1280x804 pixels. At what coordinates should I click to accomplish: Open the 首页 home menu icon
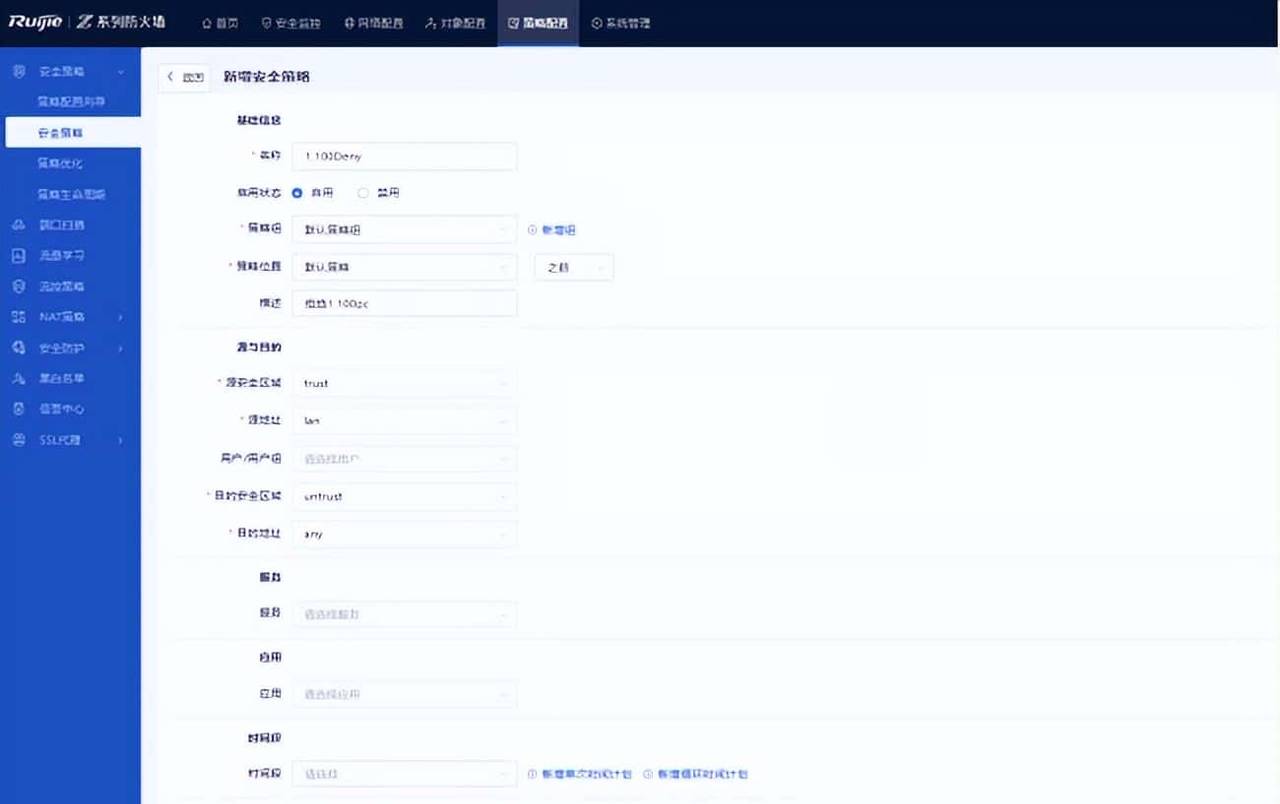207,23
